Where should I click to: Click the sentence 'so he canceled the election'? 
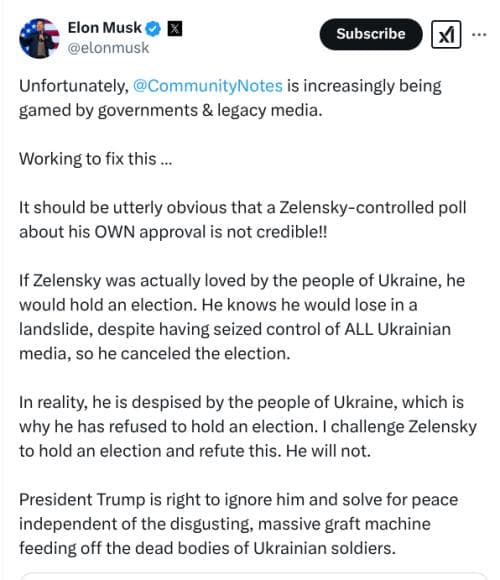pyautogui.click(x=183, y=354)
